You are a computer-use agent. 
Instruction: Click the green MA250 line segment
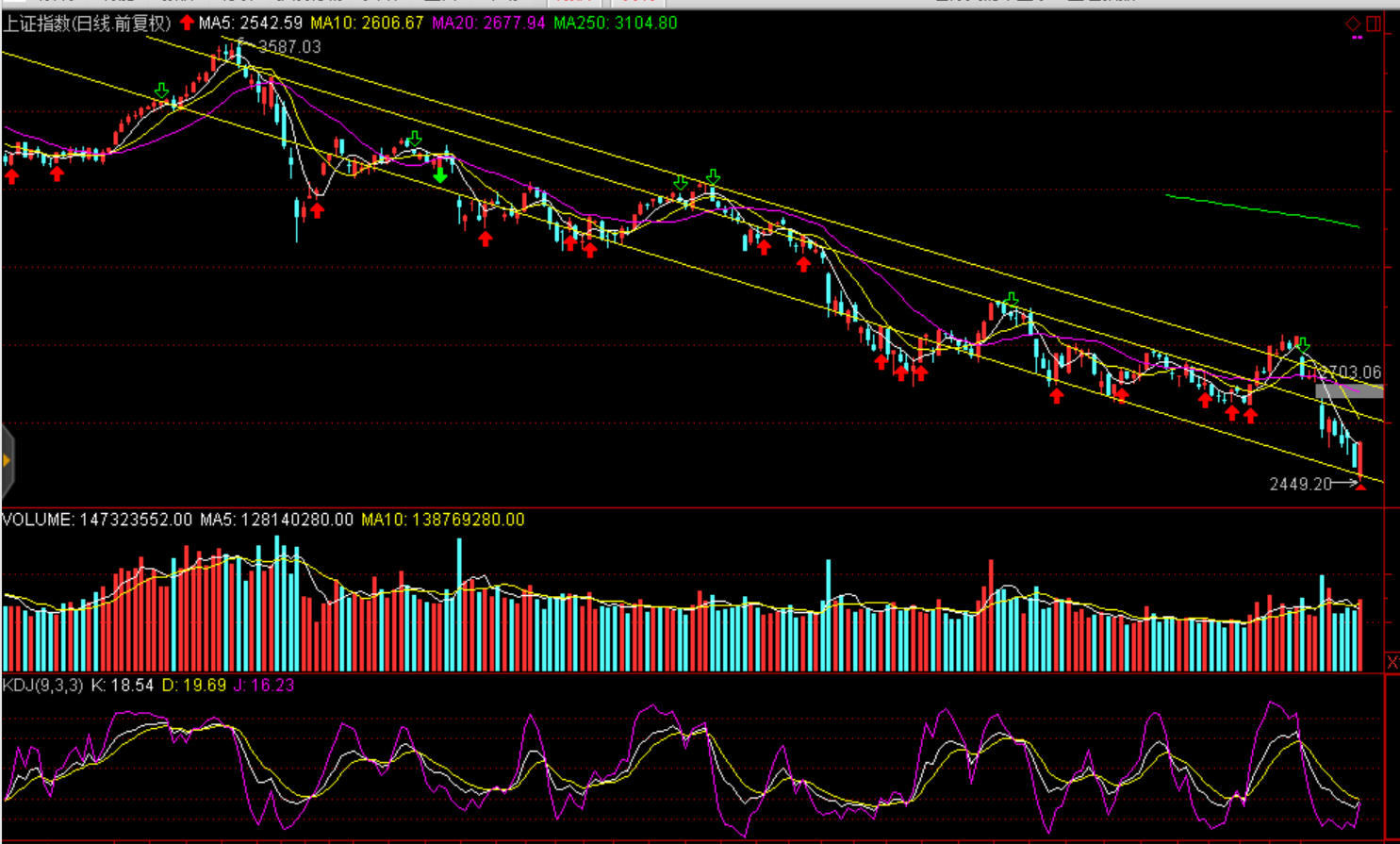tap(1261, 211)
